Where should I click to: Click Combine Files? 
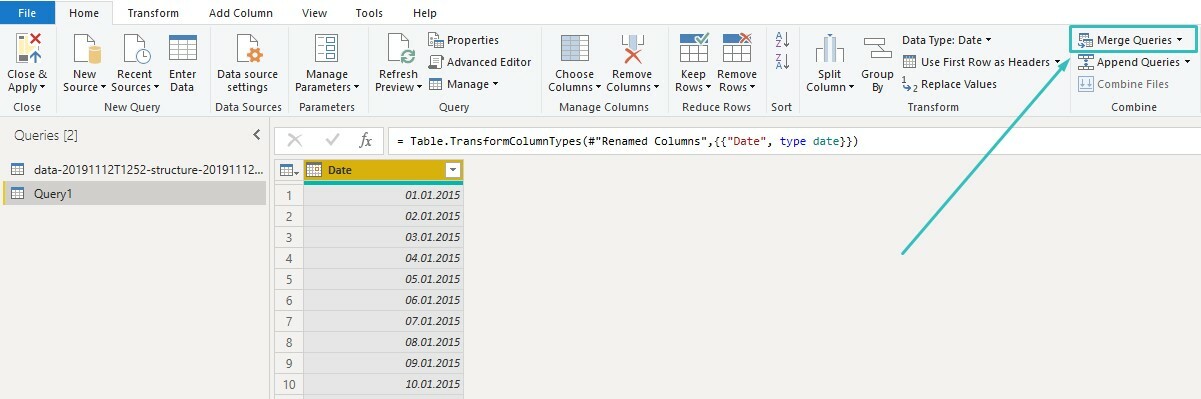[x=1124, y=84]
